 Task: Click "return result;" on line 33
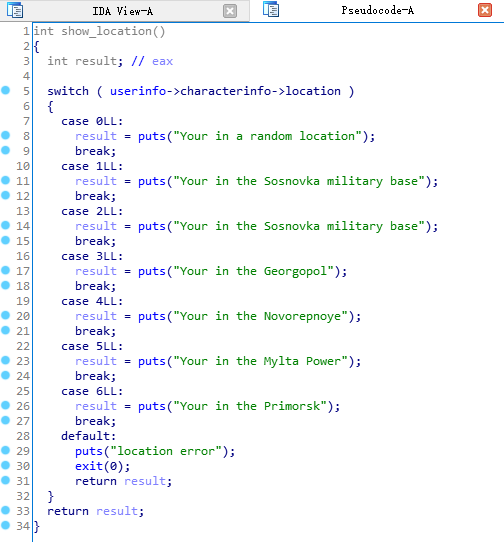coord(95,511)
